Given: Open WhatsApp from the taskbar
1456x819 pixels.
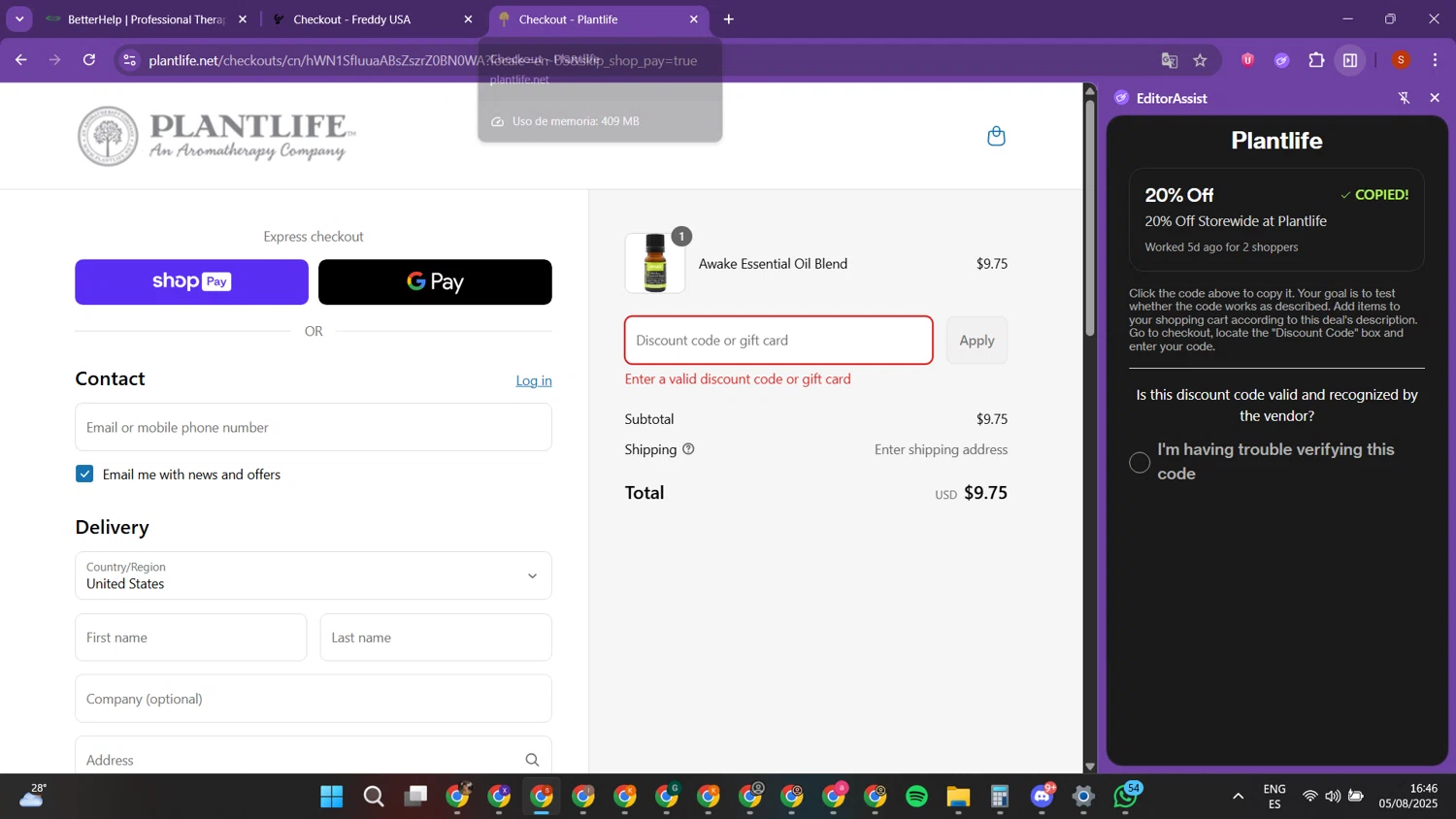Looking at the screenshot, I should pos(1126,797).
